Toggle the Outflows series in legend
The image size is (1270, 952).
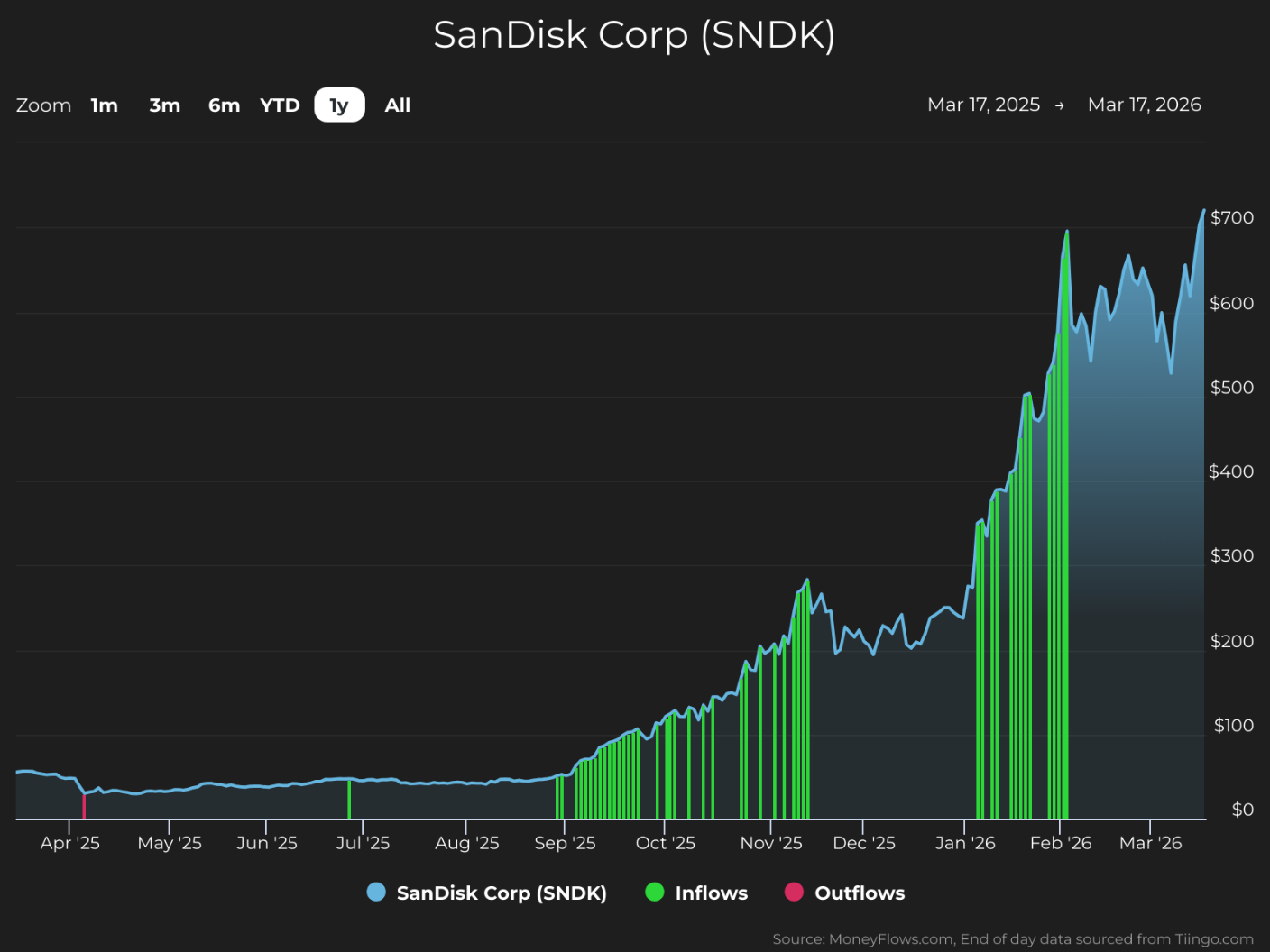(845, 892)
